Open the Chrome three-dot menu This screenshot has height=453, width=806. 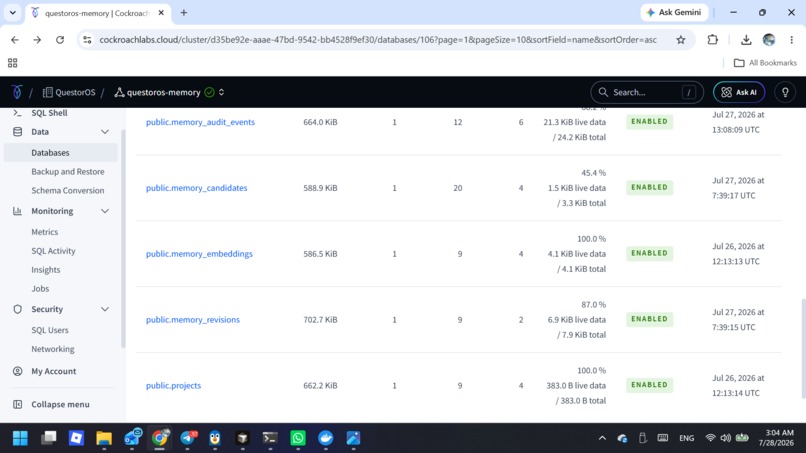click(x=792, y=40)
